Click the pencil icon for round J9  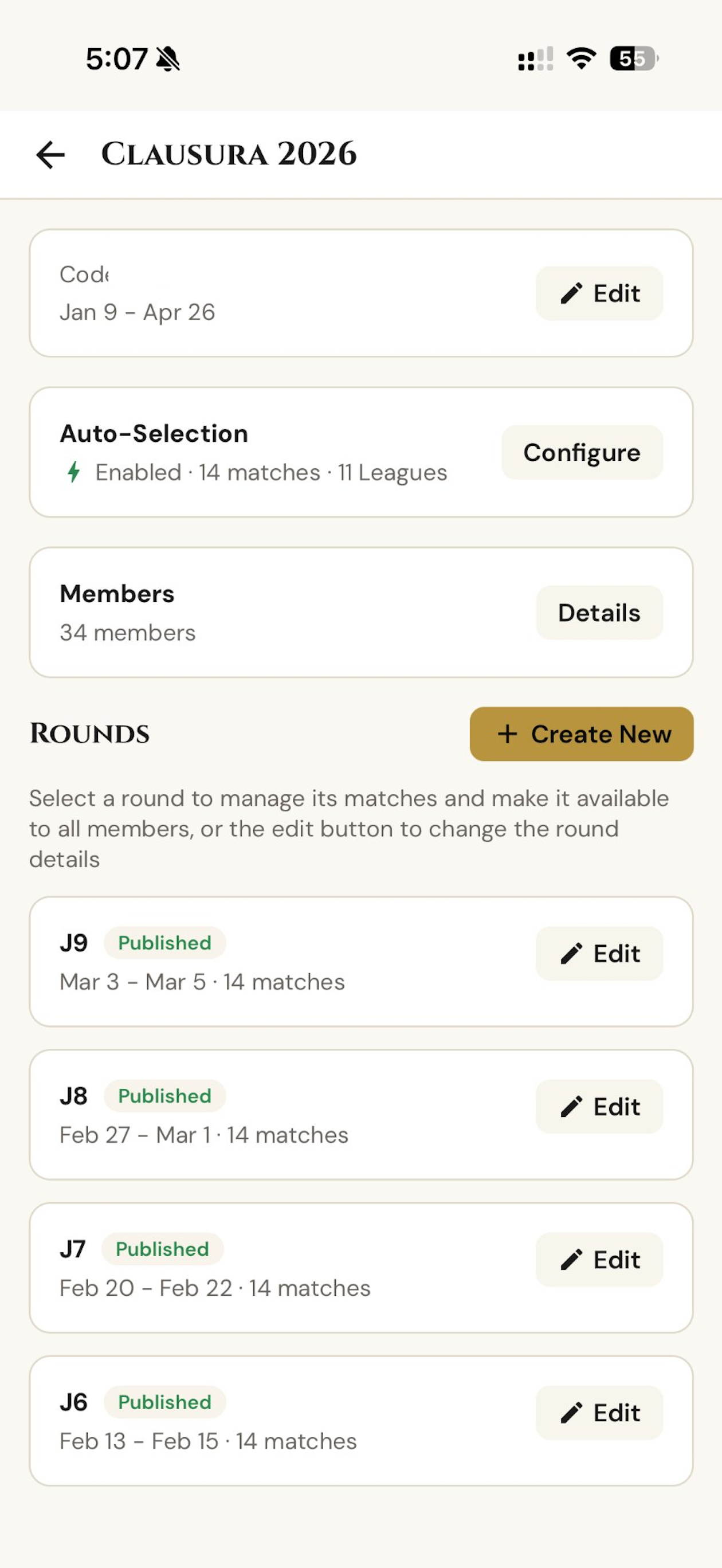click(x=571, y=954)
